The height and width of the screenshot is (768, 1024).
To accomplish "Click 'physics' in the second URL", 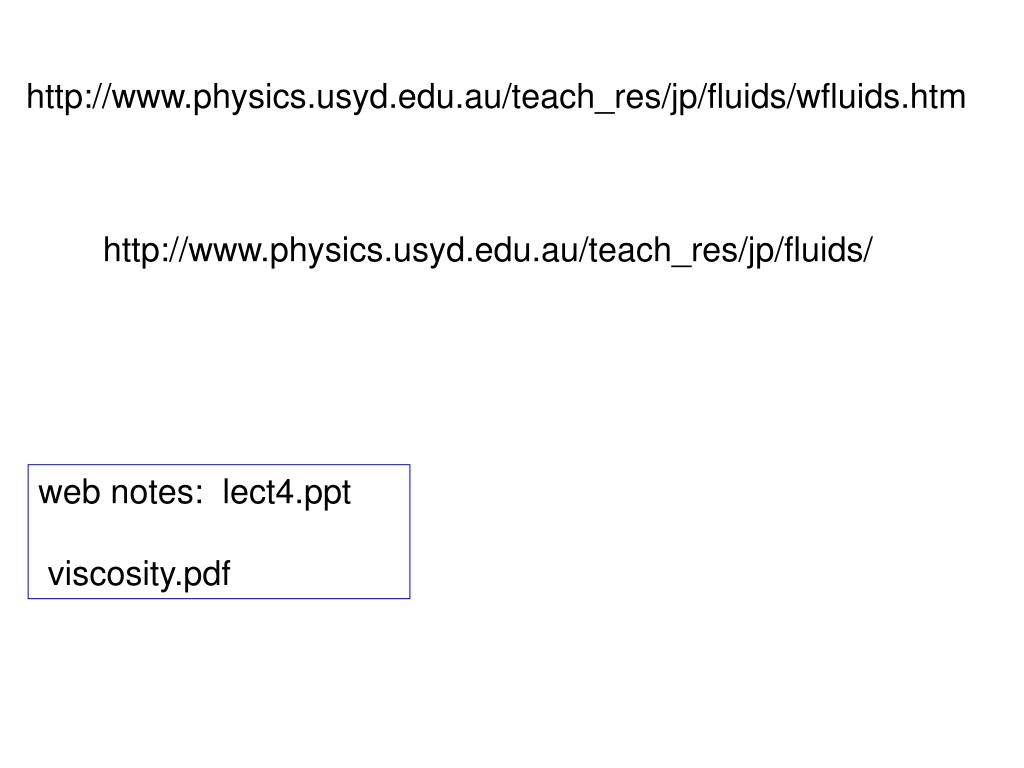I will [327, 251].
